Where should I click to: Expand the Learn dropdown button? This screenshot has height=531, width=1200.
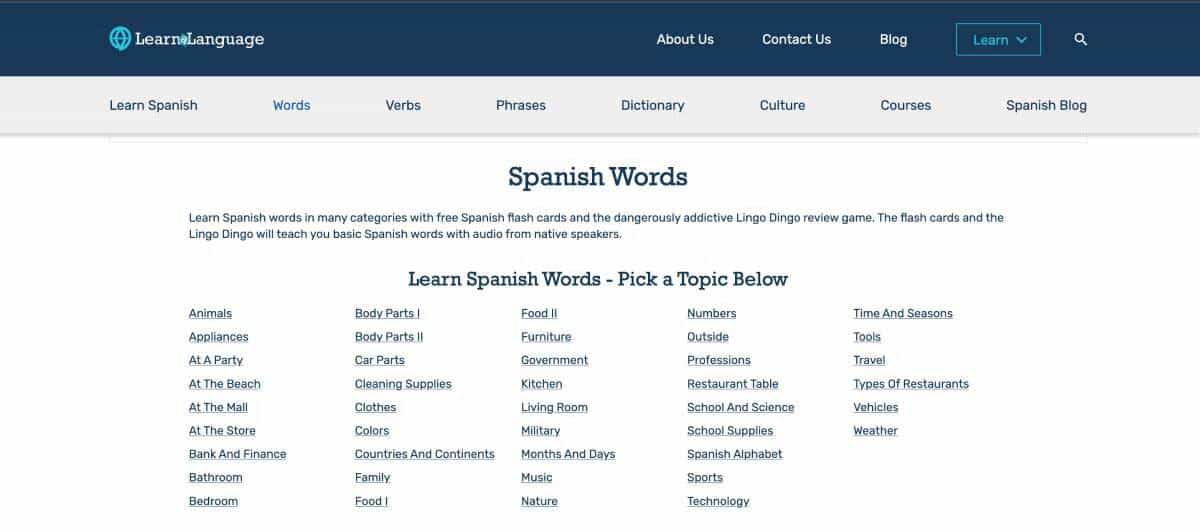click(x=998, y=40)
